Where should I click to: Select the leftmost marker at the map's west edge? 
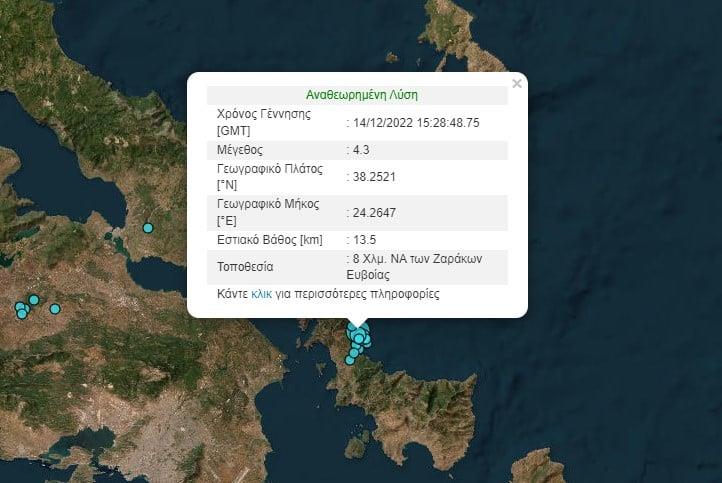19,308
